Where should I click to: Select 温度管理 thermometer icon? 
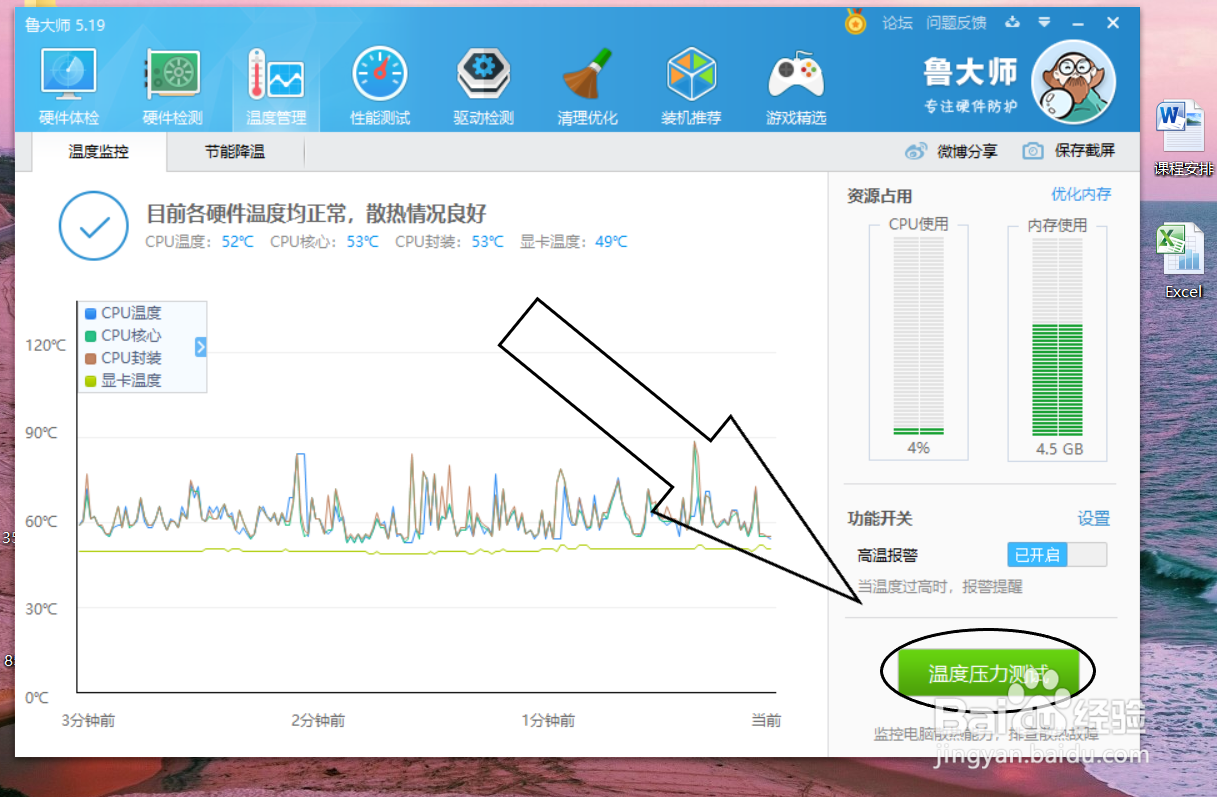click(276, 75)
